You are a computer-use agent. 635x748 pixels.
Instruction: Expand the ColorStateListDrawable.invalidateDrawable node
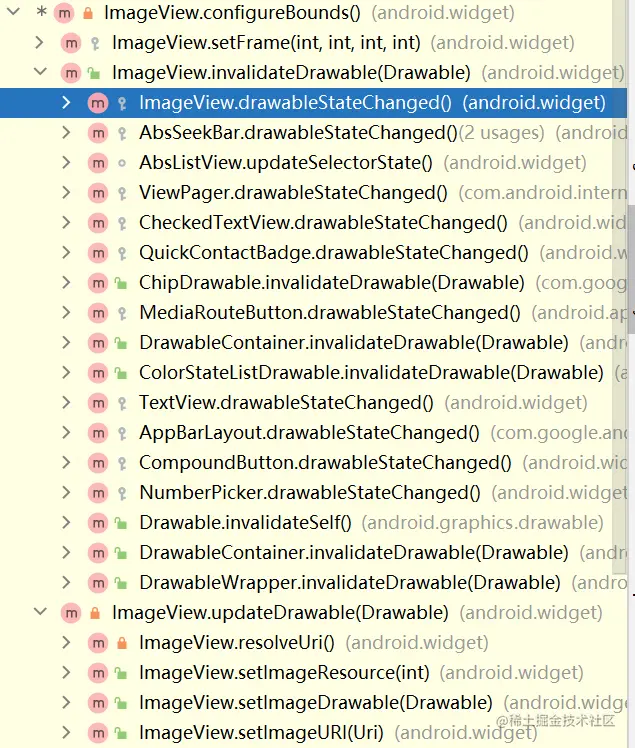pos(67,373)
